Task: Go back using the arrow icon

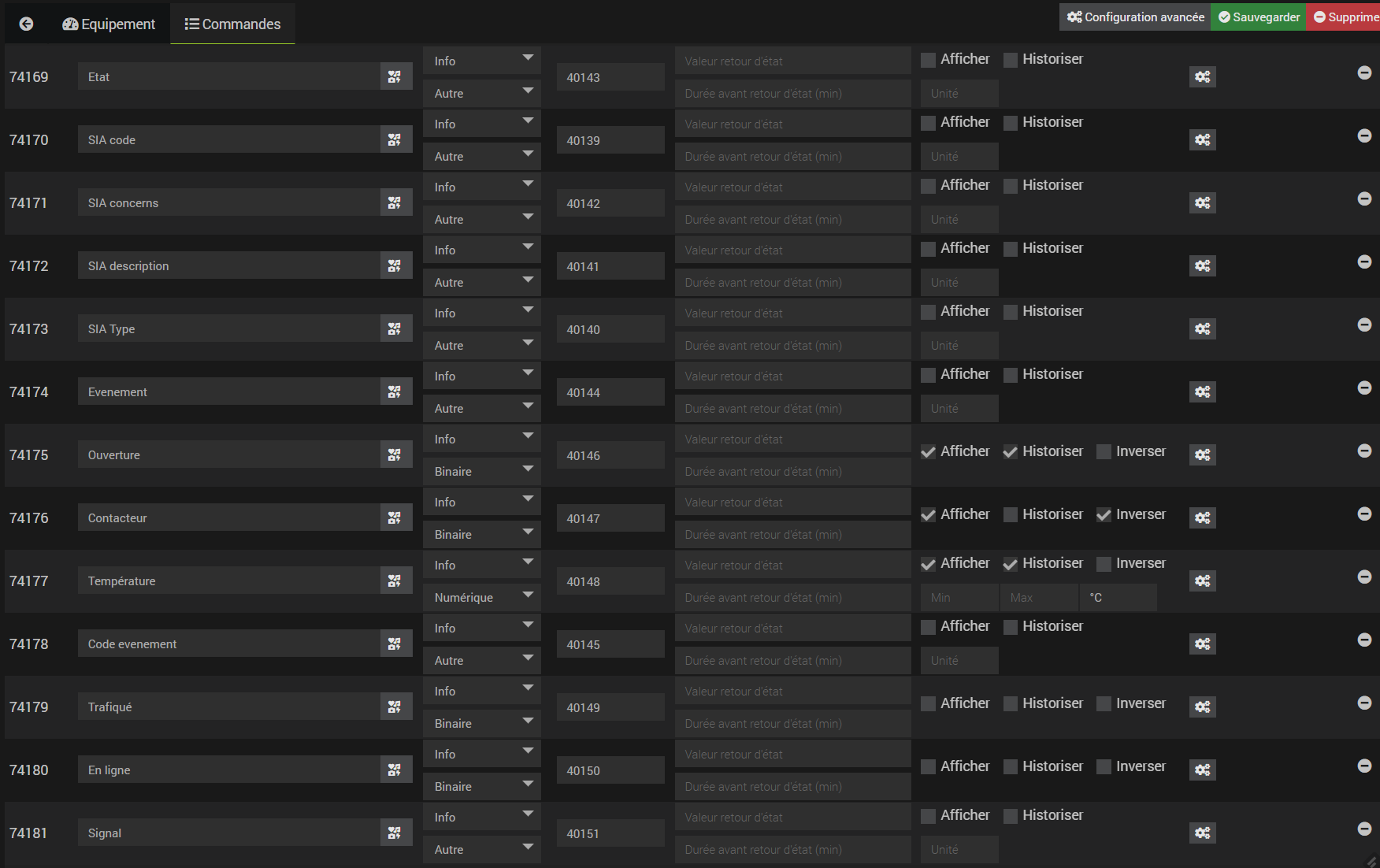Action: 26,24
